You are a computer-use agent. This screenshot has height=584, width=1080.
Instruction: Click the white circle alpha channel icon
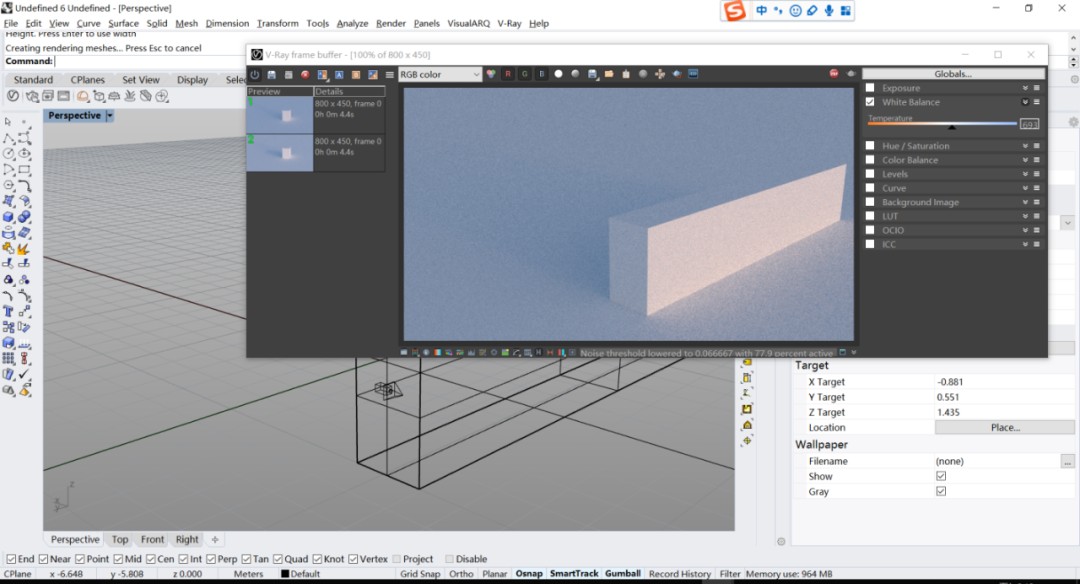coord(559,74)
